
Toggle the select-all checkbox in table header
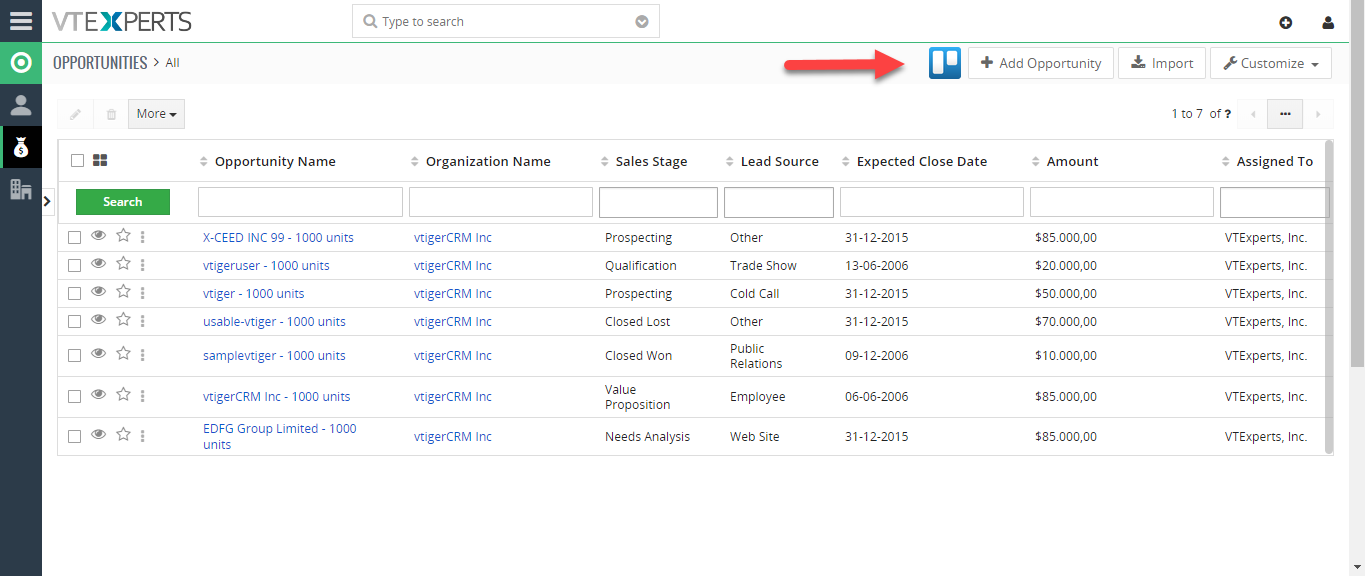[x=77, y=160]
